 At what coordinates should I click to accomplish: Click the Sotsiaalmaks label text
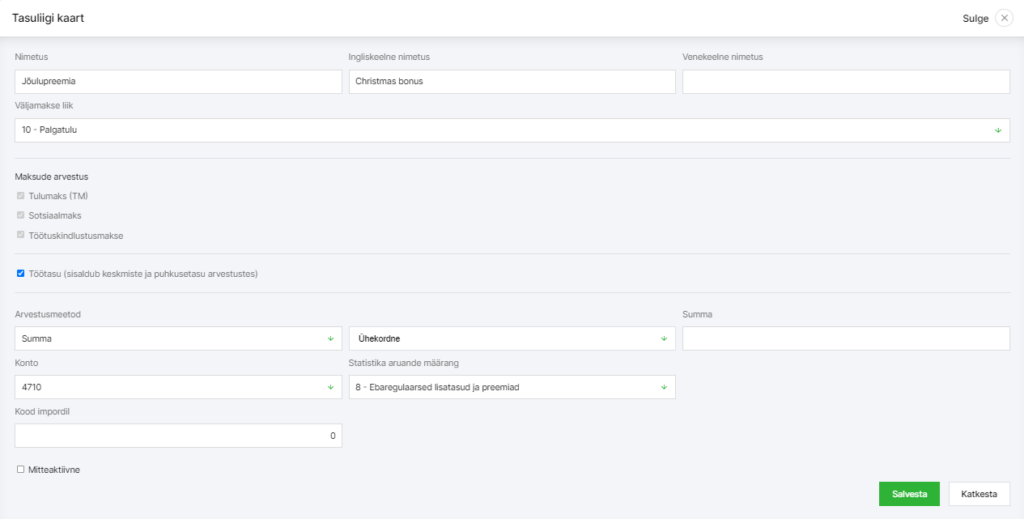[55, 215]
